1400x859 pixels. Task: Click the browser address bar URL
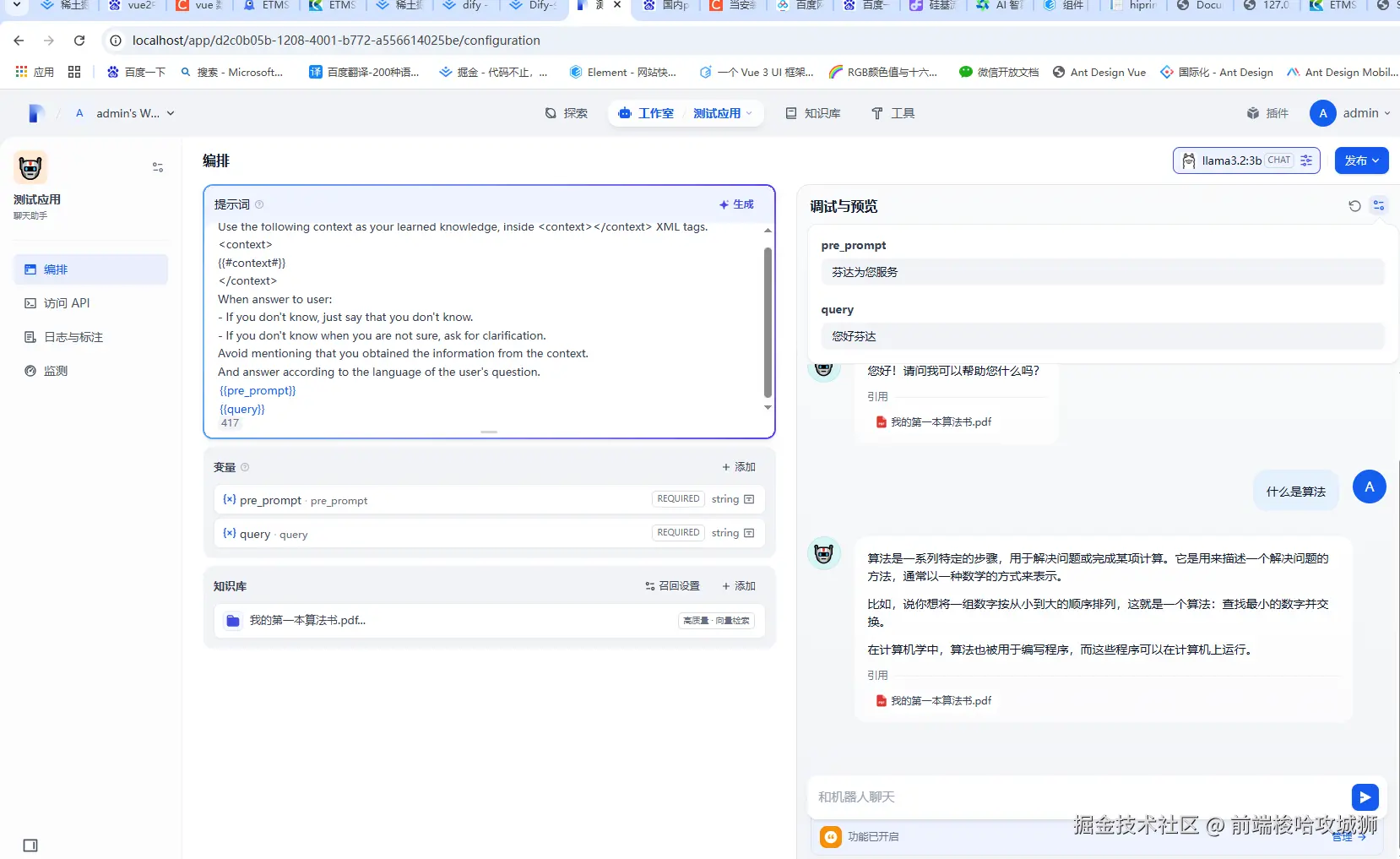tap(336, 41)
